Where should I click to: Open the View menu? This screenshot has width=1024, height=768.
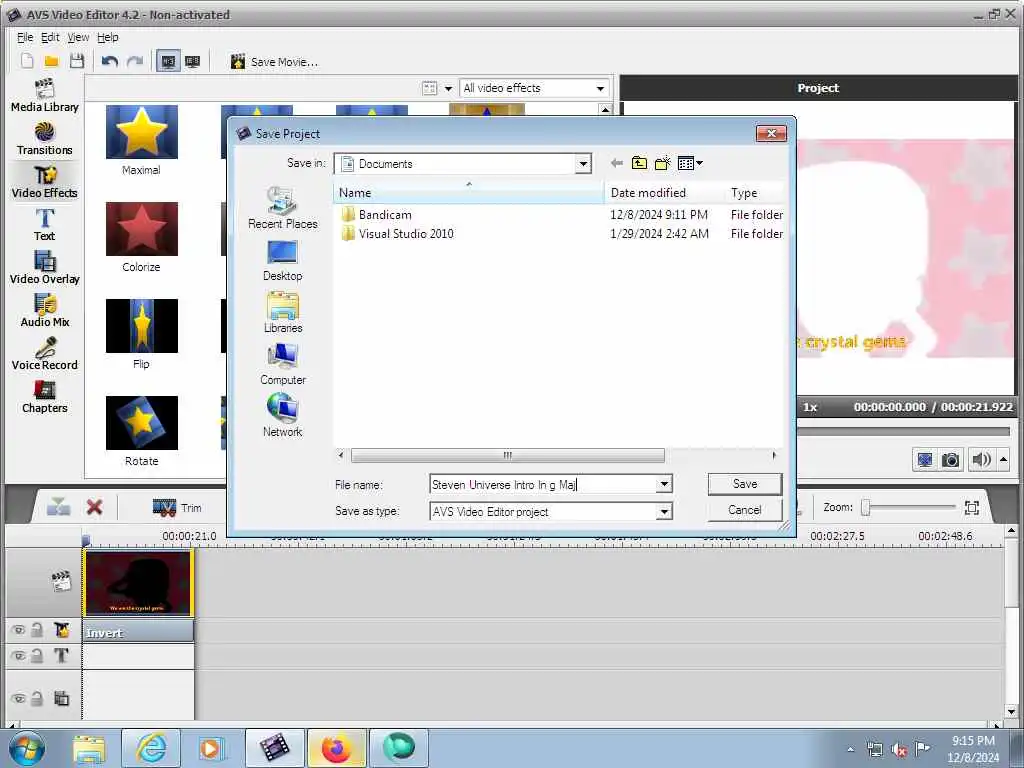[78, 37]
